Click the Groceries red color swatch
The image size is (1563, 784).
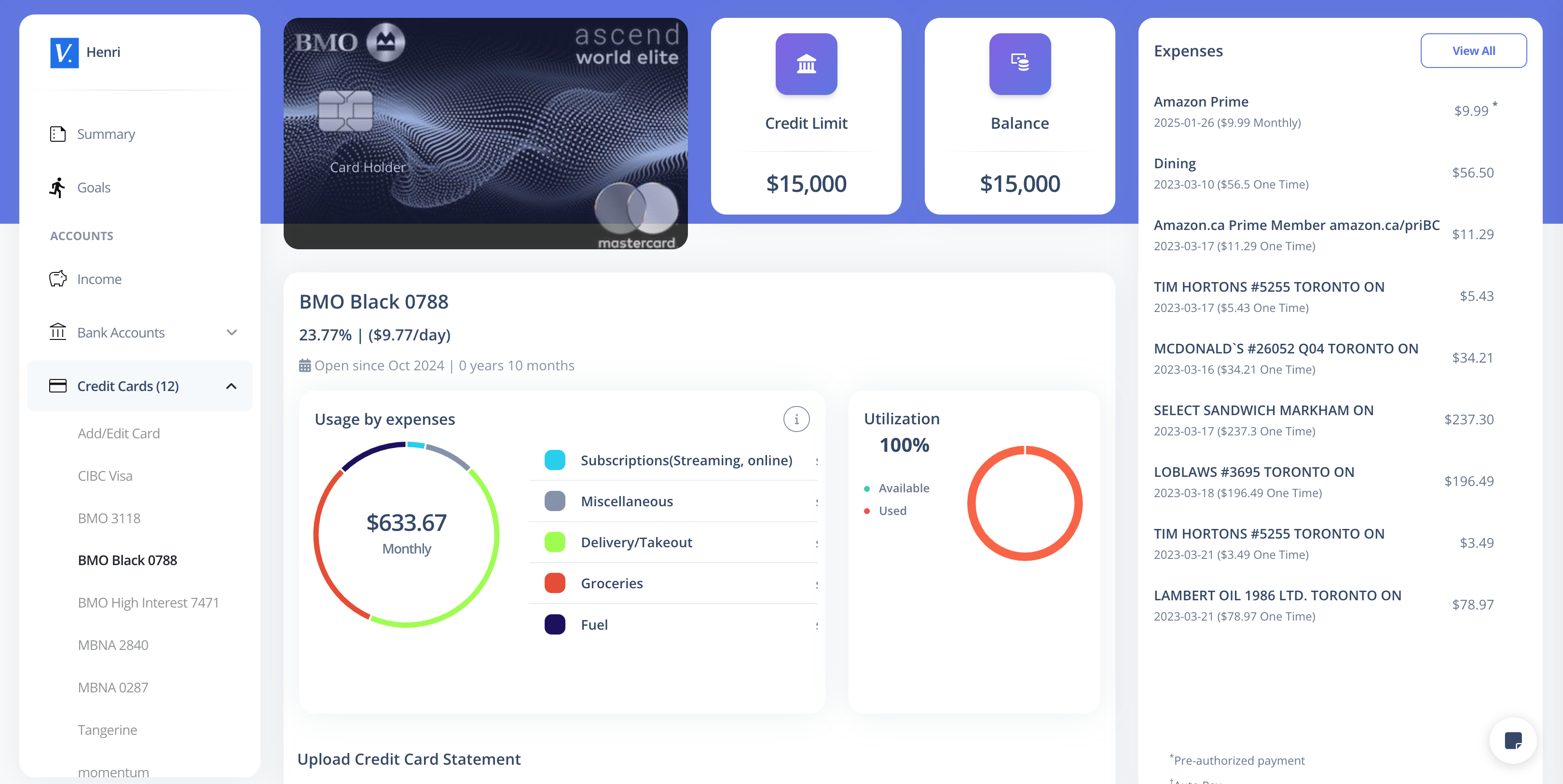[x=555, y=583]
